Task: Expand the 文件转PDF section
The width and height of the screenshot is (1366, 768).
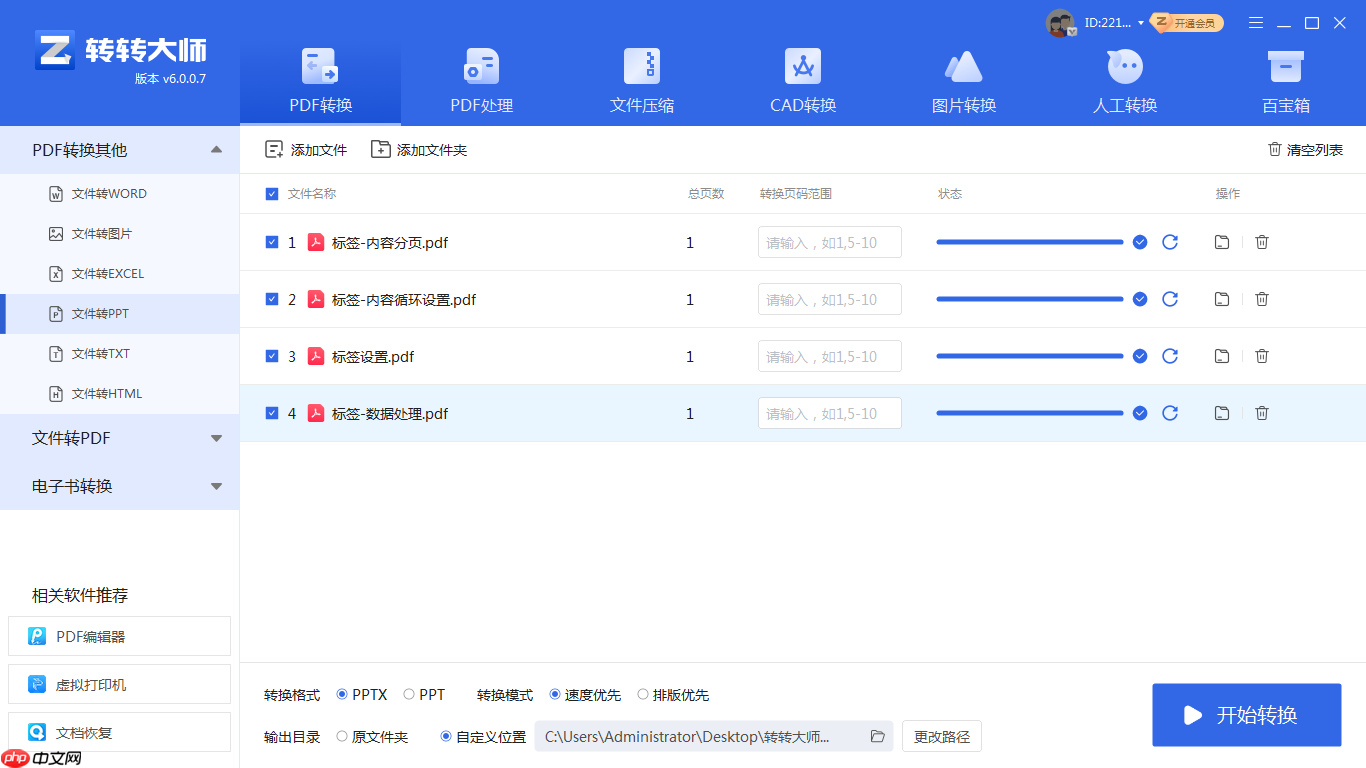Action: 120,438
